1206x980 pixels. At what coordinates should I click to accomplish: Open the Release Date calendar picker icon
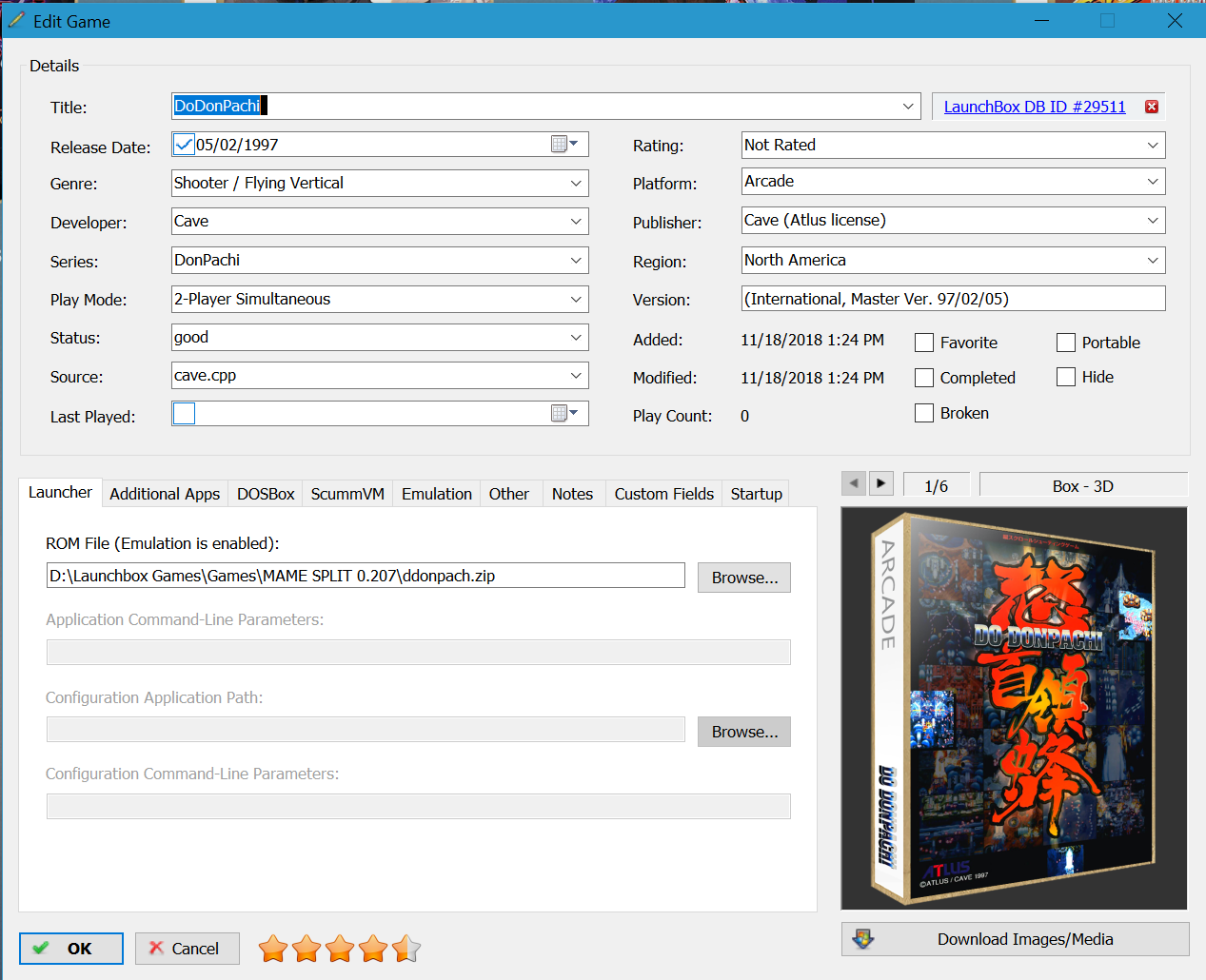(564, 144)
